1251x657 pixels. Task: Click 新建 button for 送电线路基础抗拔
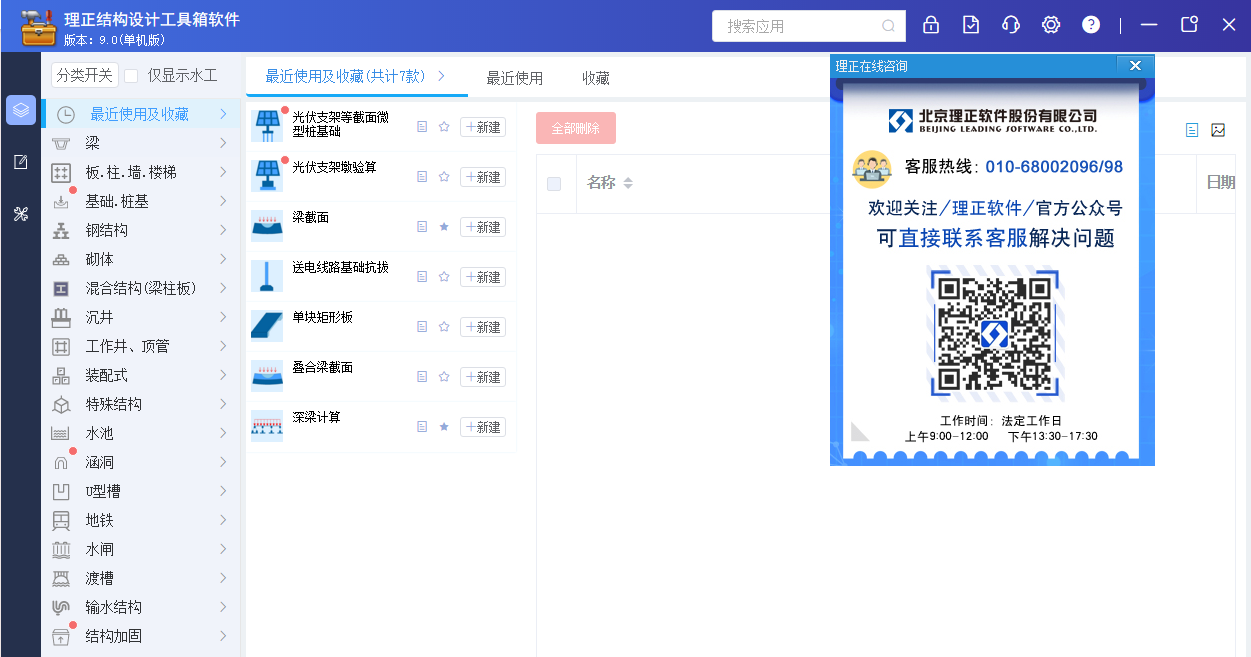(x=483, y=277)
